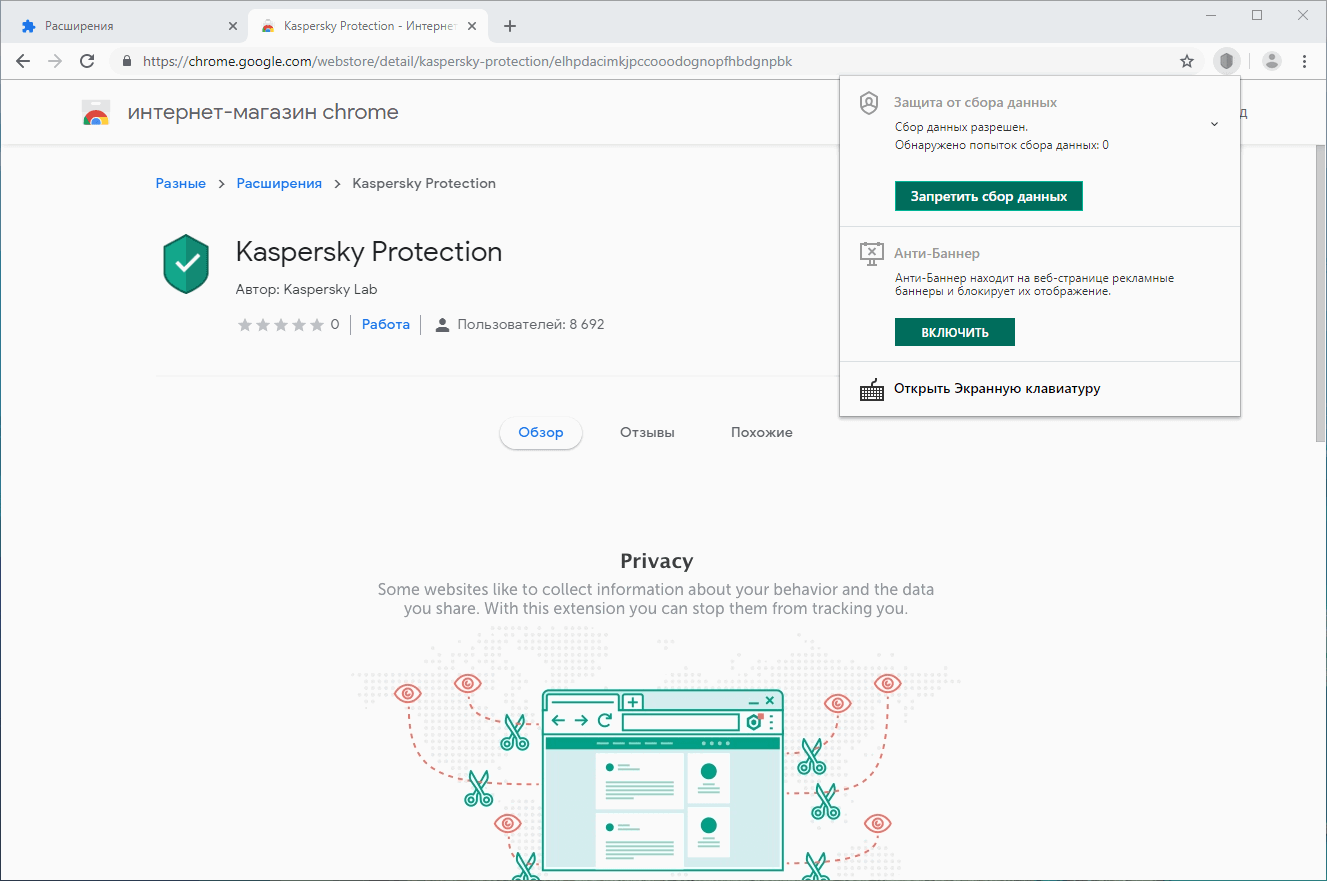Click the on-screen keyboard icon
1327x881 pixels.
pyautogui.click(x=871, y=389)
